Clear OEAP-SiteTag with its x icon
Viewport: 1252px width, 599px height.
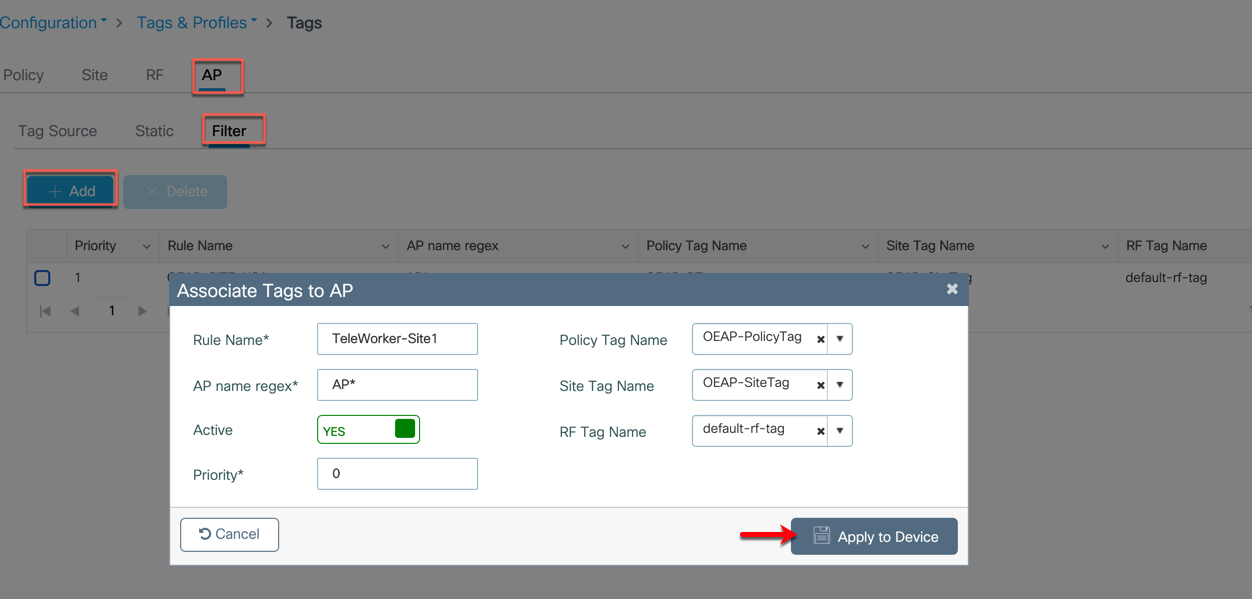point(820,384)
